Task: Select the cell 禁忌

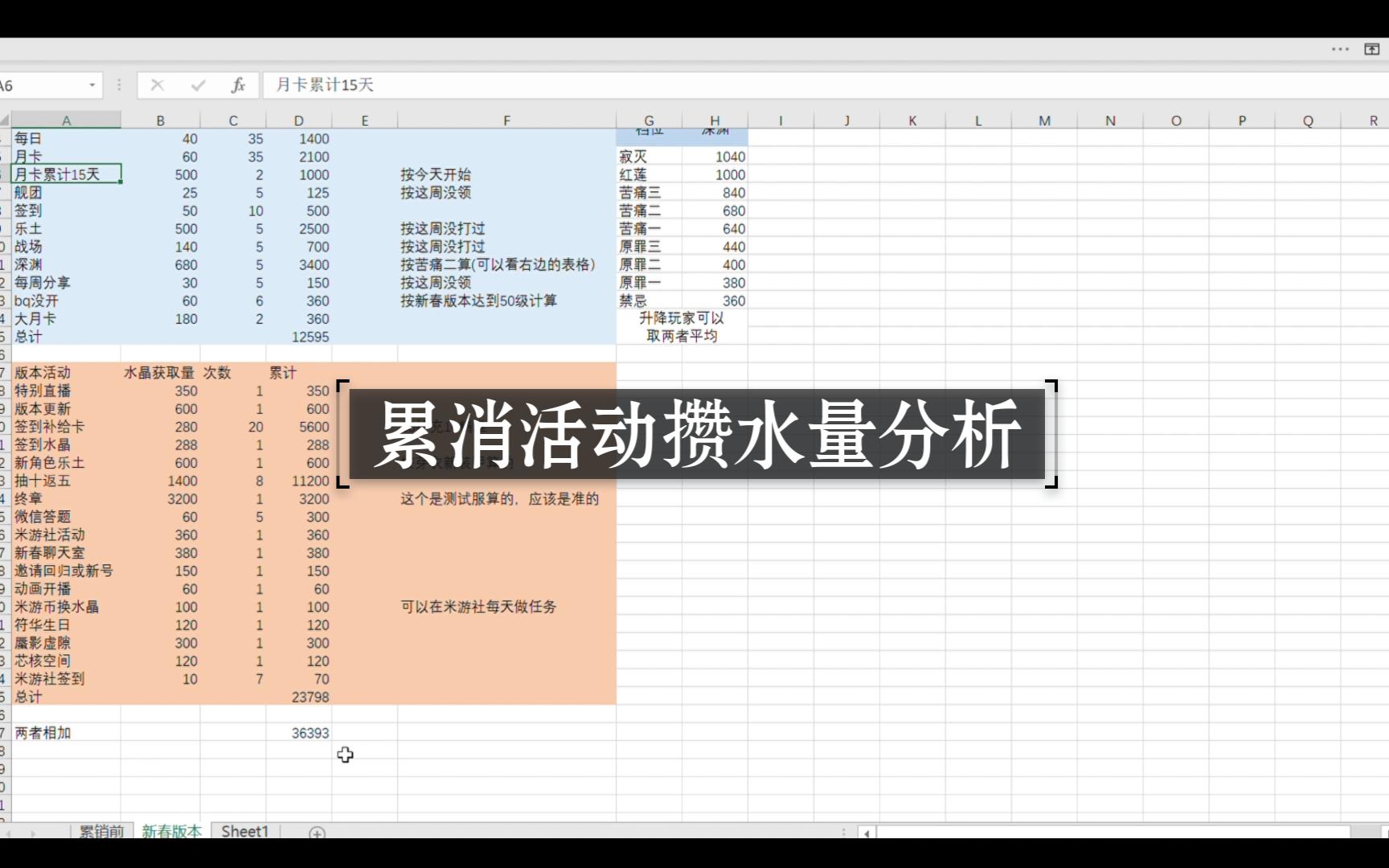Action: [x=649, y=301]
